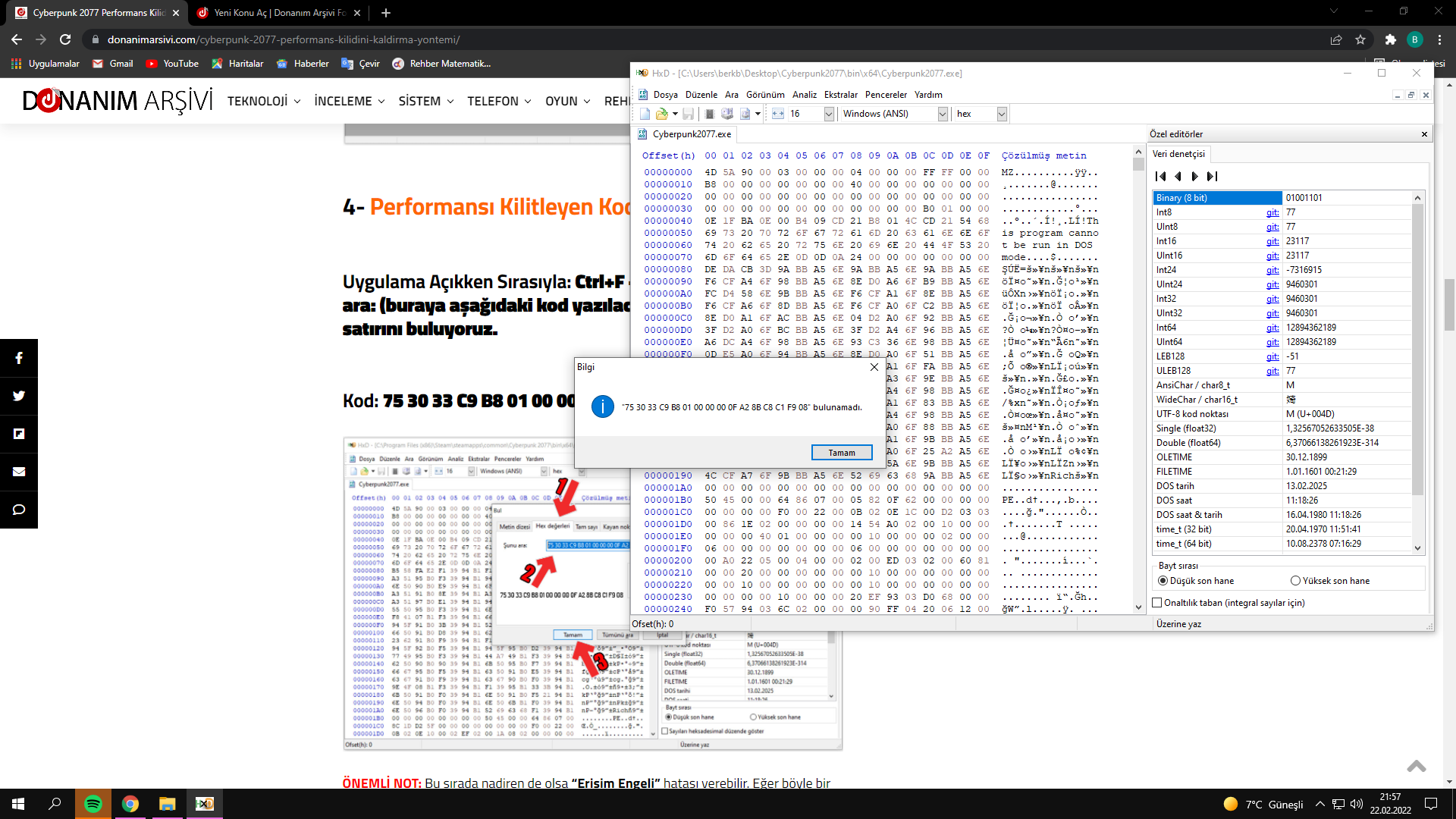The image size is (1456, 819).
Task: Open the Ara menu in HxD
Action: pyautogui.click(x=731, y=95)
